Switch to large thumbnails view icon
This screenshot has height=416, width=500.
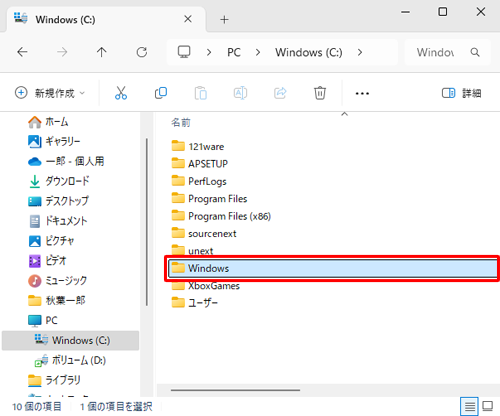[487, 406]
